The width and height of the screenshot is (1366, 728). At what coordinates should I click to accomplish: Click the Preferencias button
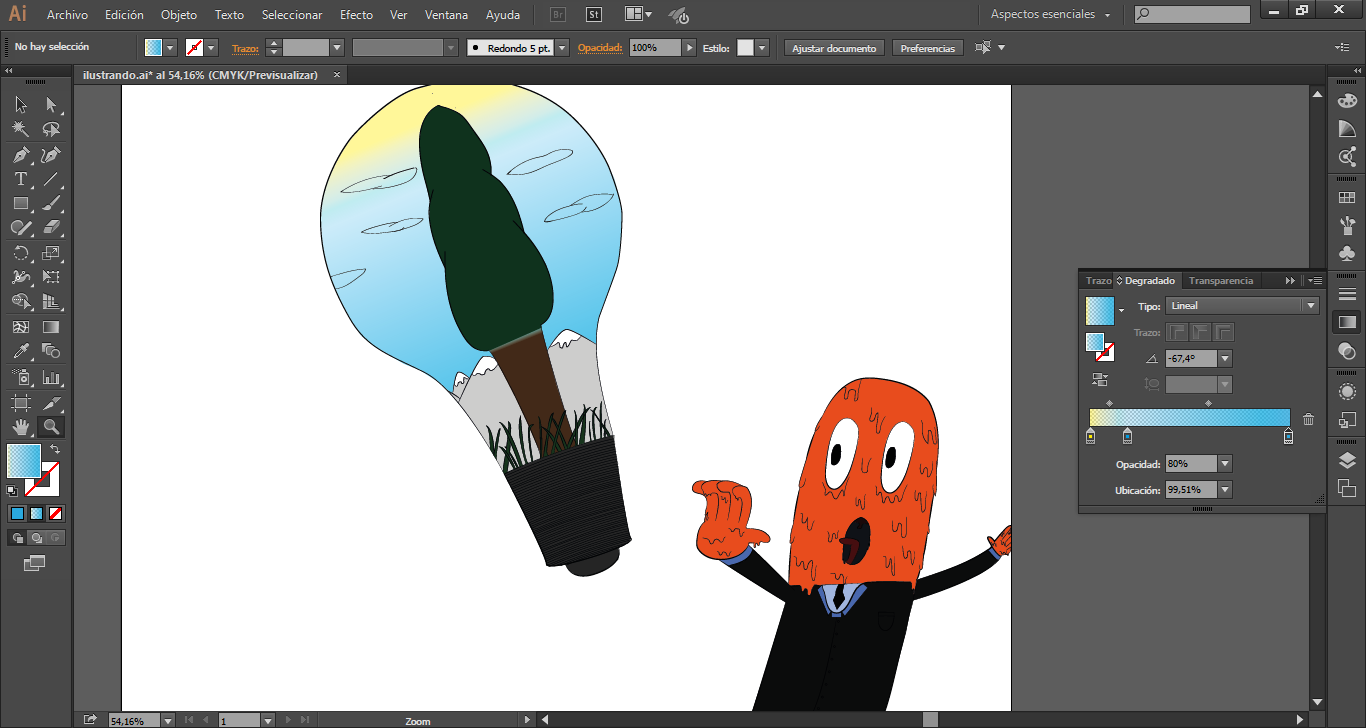pyautogui.click(x=927, y=48)
